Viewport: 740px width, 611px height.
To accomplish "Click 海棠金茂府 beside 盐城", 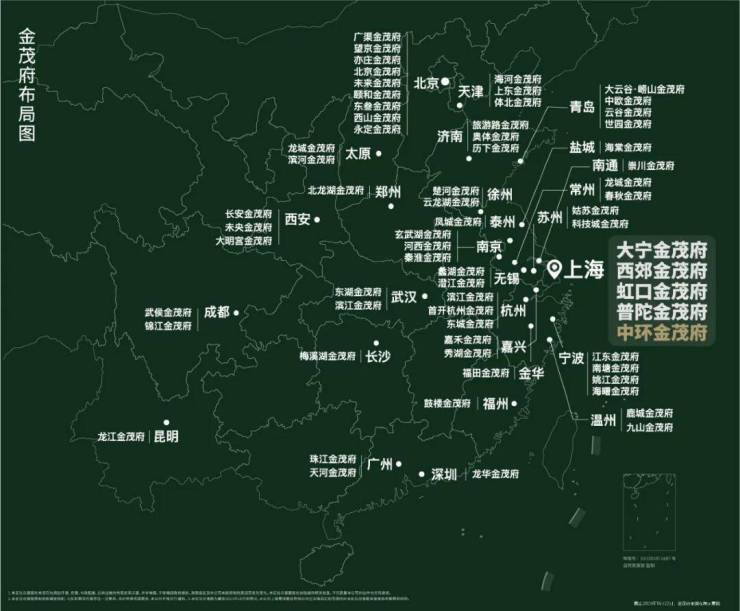I will [628, 148].
